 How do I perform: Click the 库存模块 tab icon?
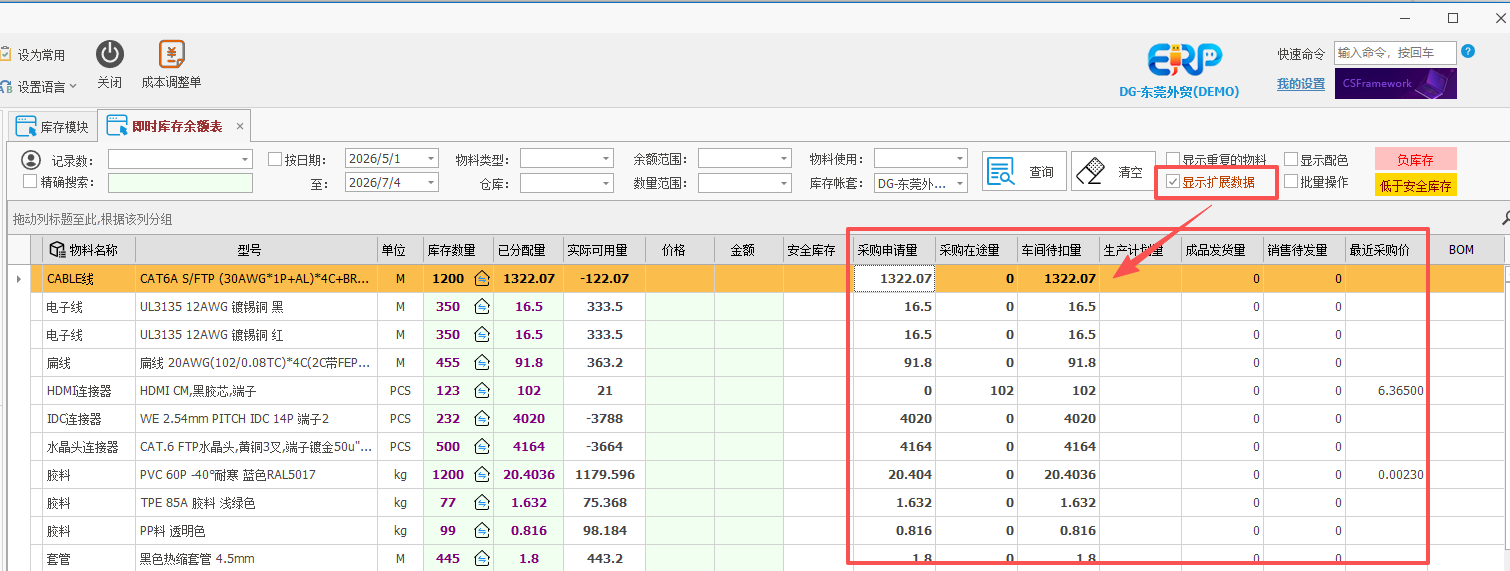click(x=25, y=127)
